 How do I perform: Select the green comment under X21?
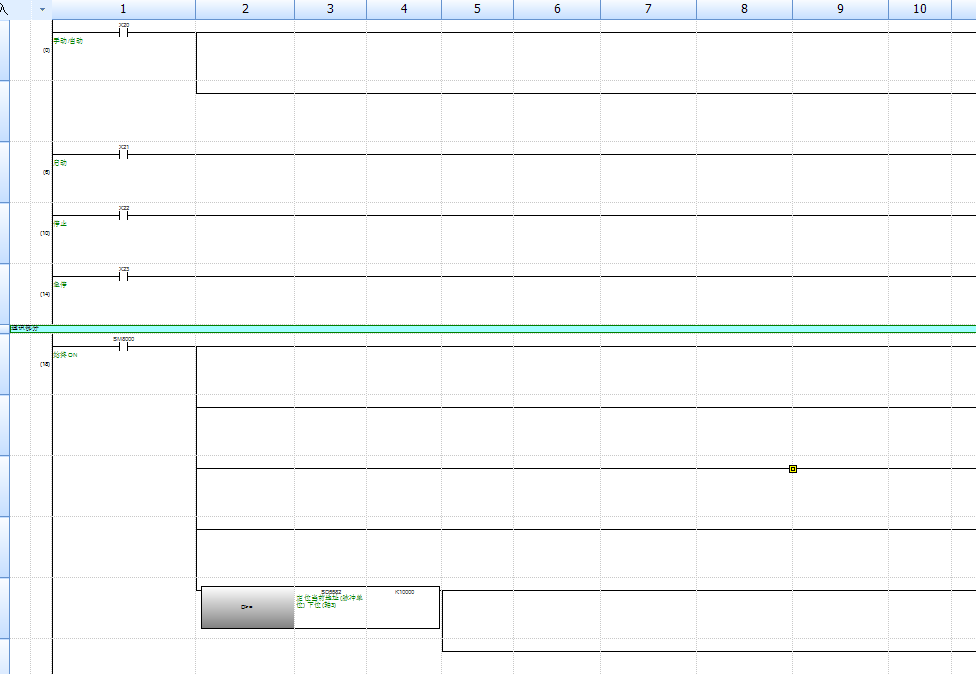(x=60, y=163)
